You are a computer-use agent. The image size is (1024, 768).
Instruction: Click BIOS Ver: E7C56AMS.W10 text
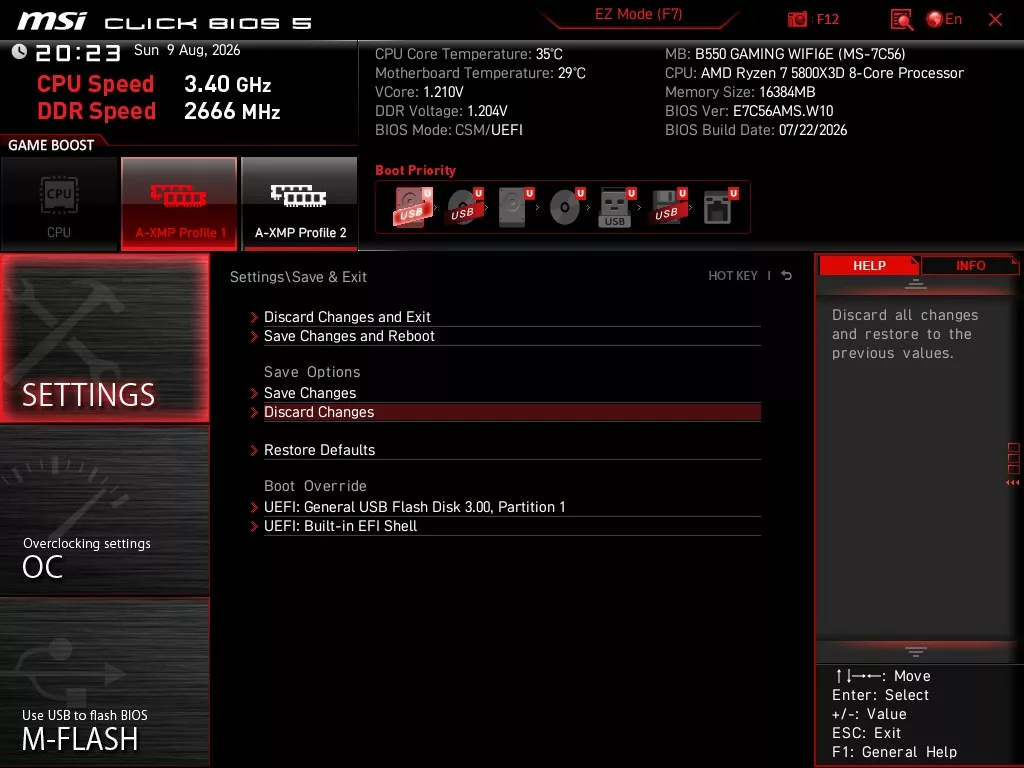click(749, 111)
